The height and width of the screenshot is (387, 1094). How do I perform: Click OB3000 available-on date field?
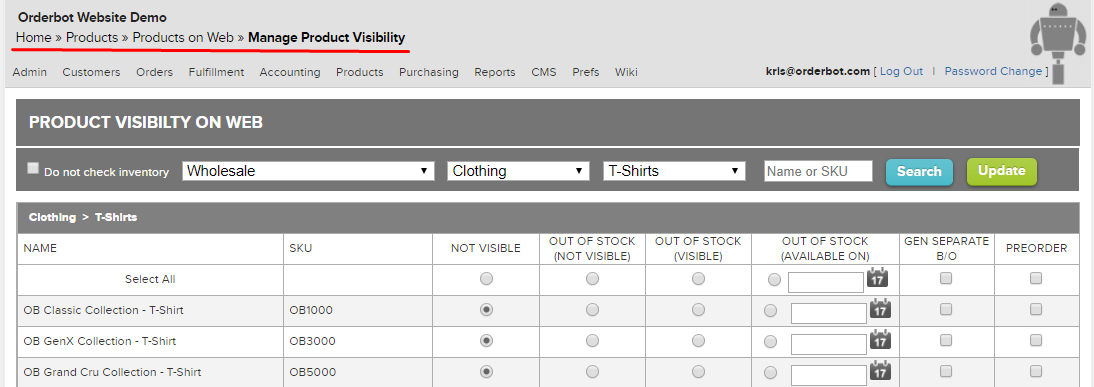(x=829, y=344)
